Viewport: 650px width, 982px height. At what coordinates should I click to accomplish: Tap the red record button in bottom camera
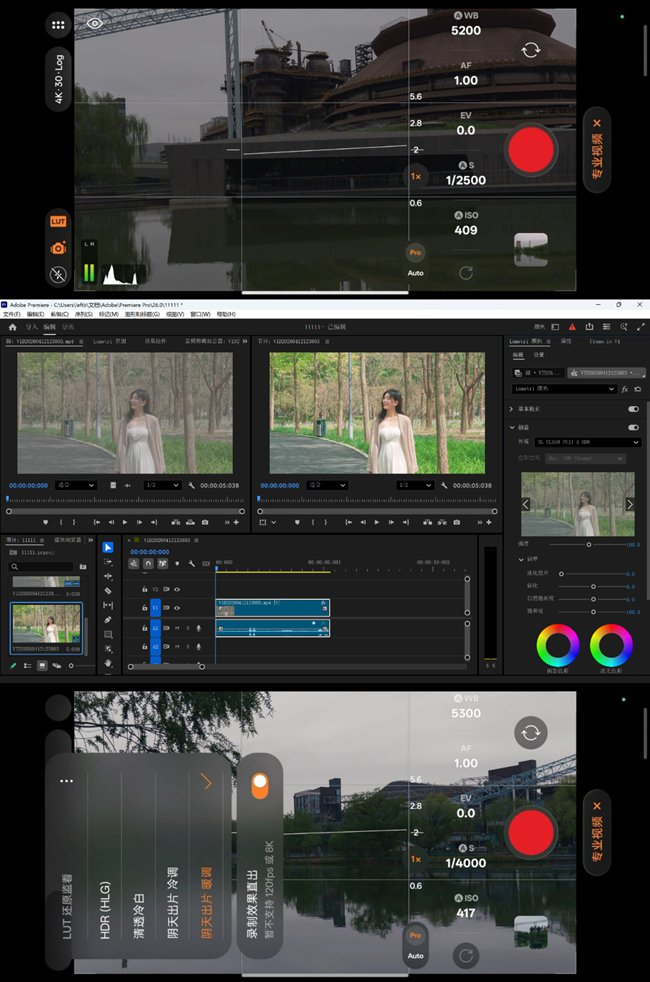pos(530,834)
